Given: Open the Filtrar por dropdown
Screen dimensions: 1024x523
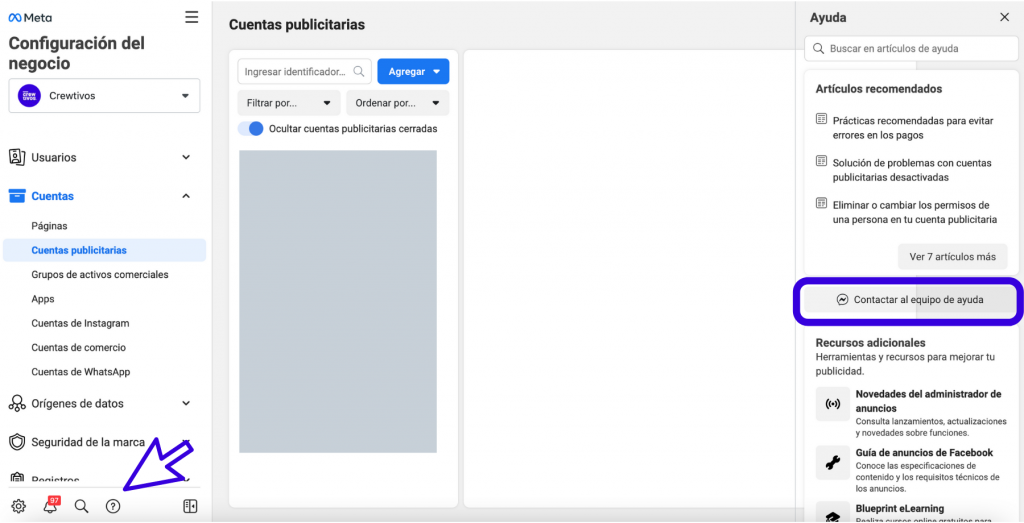Looking at the screenshot, I should pos(289,103).
